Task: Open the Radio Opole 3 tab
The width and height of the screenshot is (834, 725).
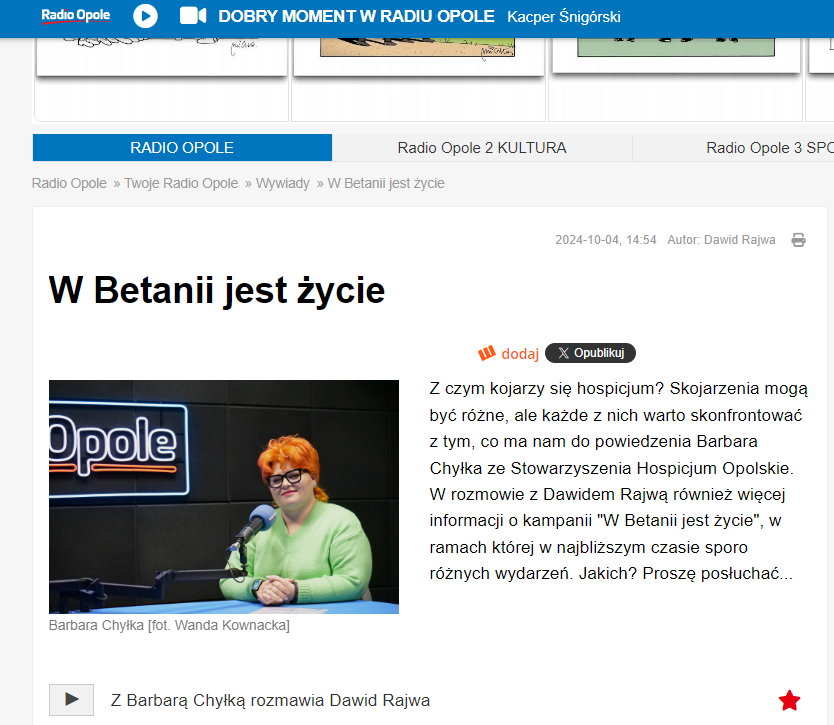Action: tap(770, 147)
